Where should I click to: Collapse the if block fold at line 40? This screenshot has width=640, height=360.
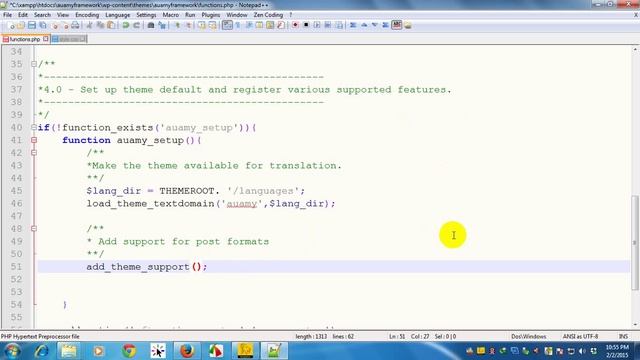tap(34, 127)
